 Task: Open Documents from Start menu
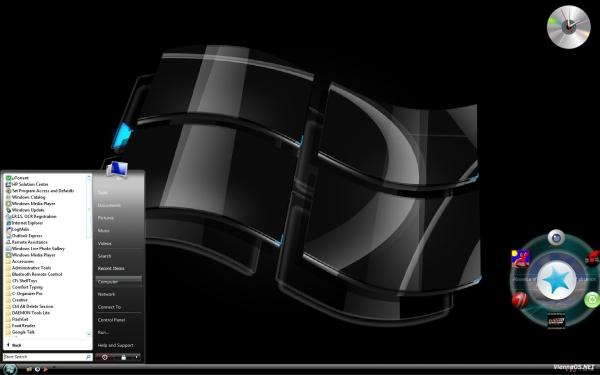click(109, 205)
